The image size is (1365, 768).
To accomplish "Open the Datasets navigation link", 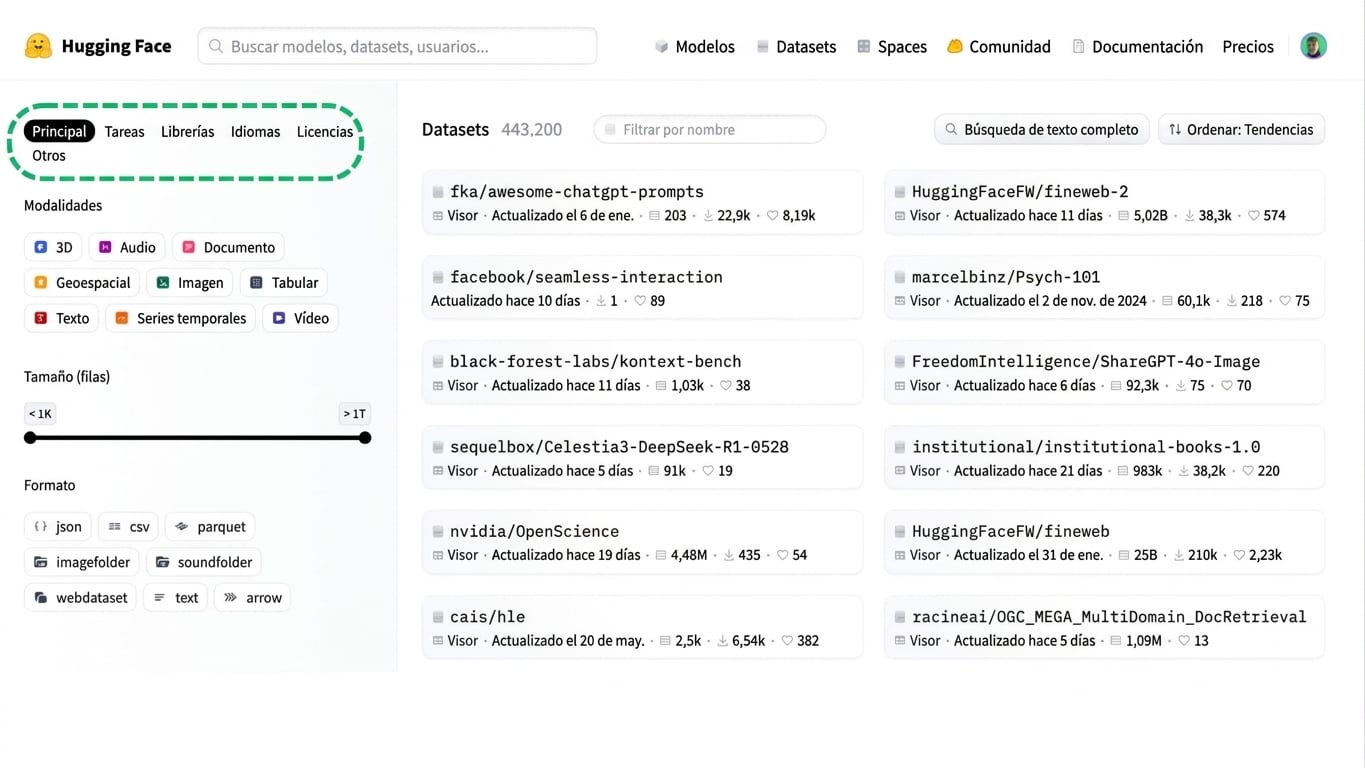I will pos(796,47).
